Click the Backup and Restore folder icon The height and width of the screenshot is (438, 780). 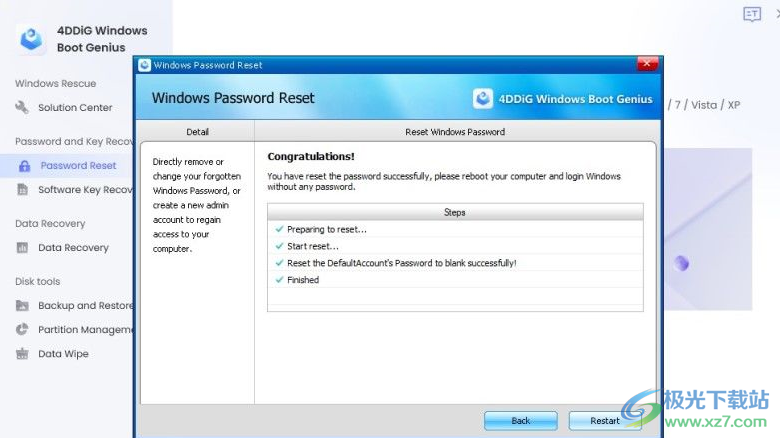pos(22,305)
